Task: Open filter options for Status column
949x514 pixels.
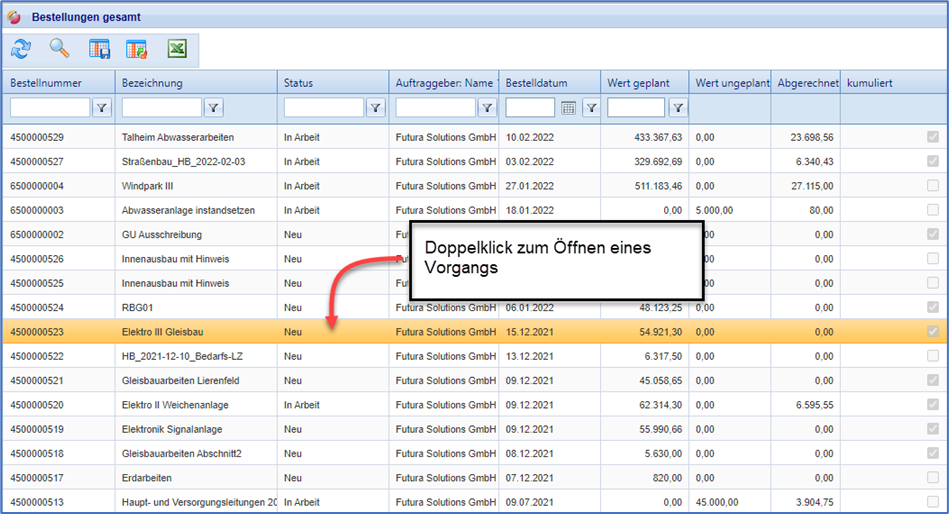Action: click(376, 108)
